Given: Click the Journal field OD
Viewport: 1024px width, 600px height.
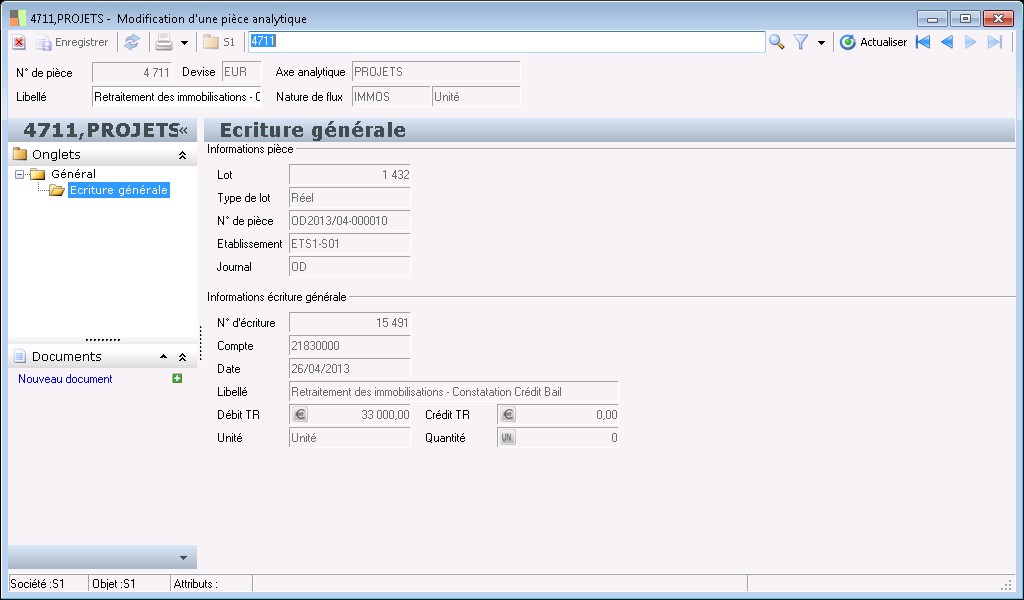Looking at the screenshot, I should pyautogui.click(x=349, y=266).
